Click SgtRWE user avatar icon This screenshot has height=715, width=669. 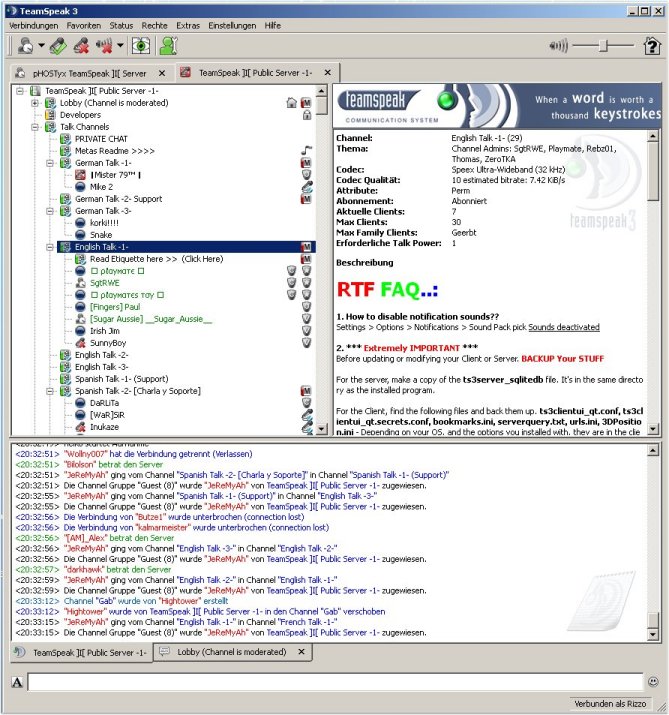[80, 283]
